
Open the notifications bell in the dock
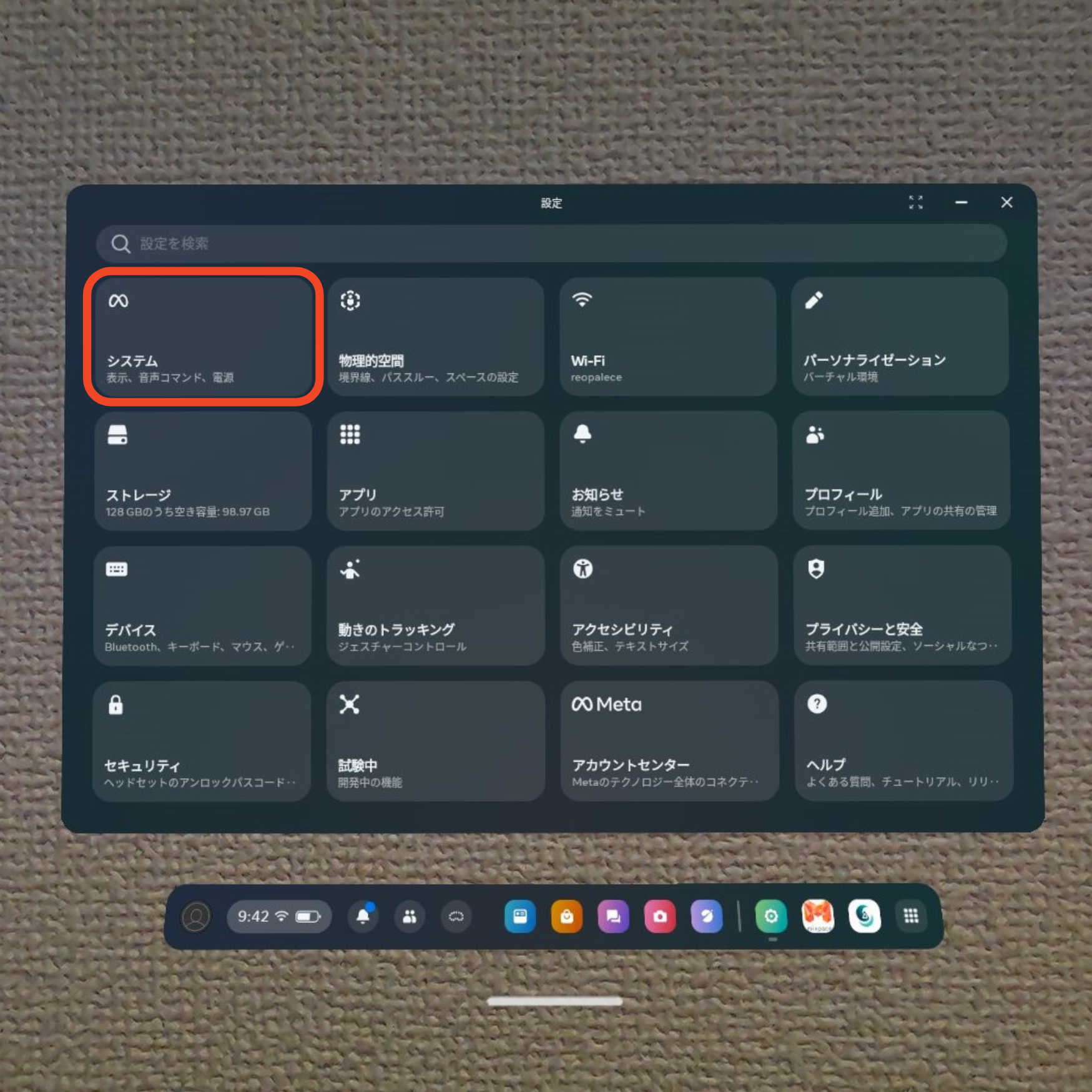363,916
